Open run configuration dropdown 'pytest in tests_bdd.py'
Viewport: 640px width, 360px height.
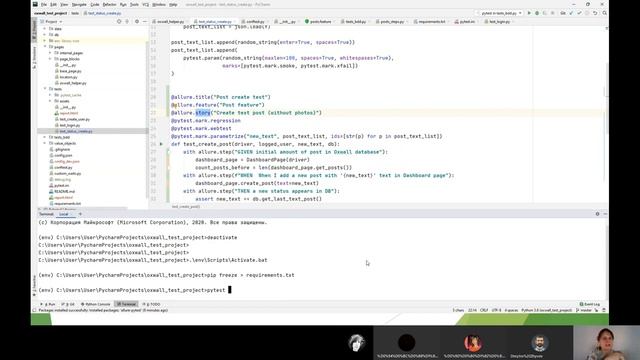coord(500,13)
